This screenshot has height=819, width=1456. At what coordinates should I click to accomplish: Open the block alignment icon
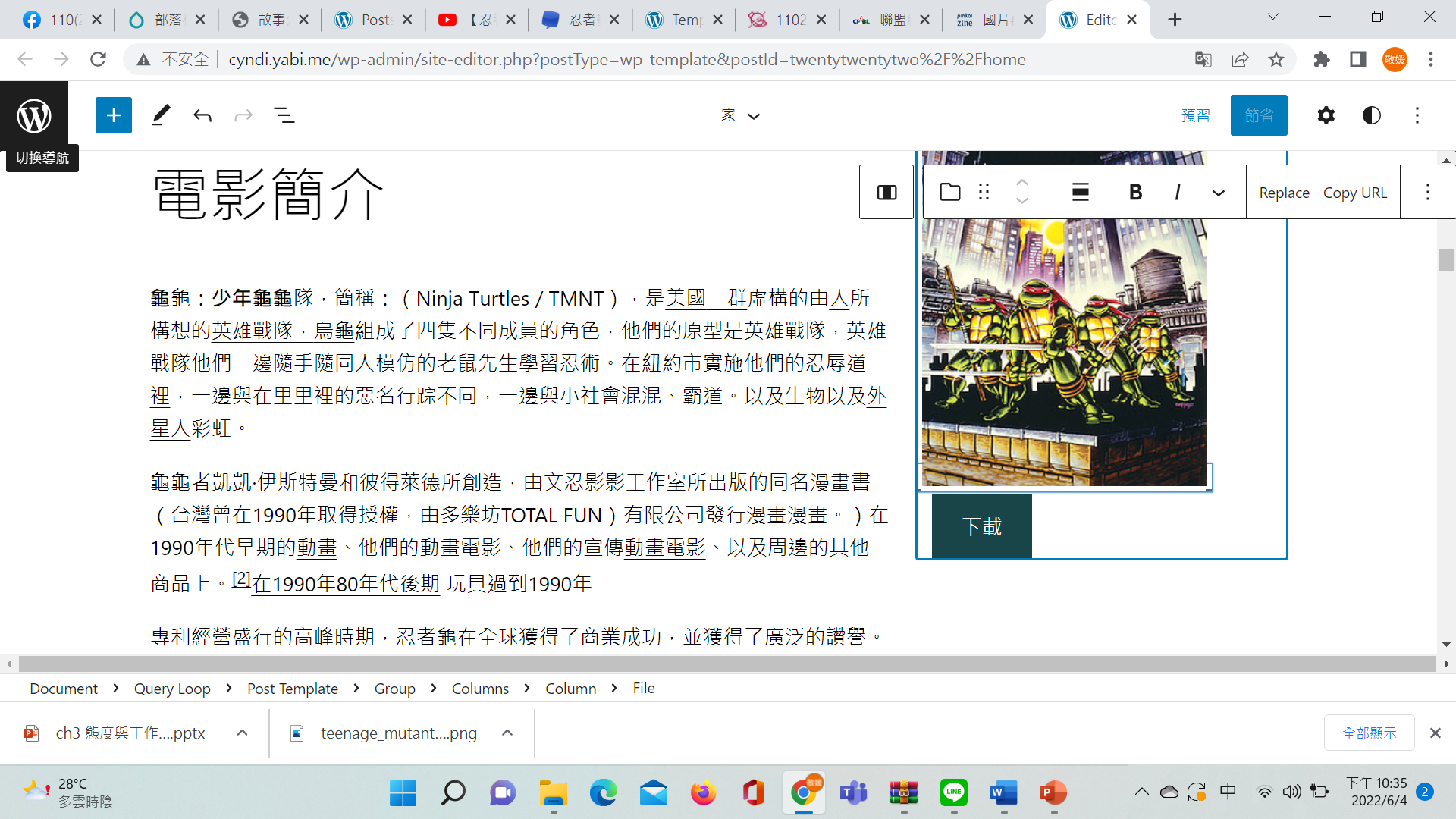tap(1080, 193)
